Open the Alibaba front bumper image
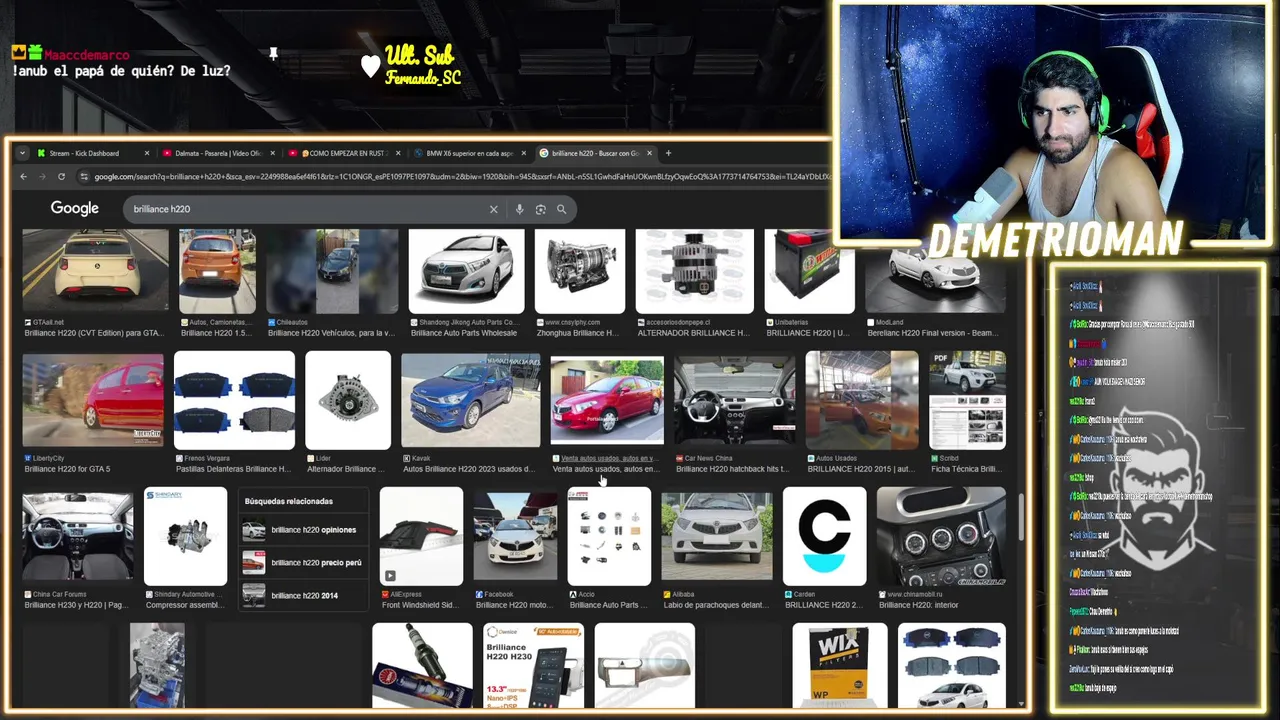The image size is (1280, 720). 717,536
